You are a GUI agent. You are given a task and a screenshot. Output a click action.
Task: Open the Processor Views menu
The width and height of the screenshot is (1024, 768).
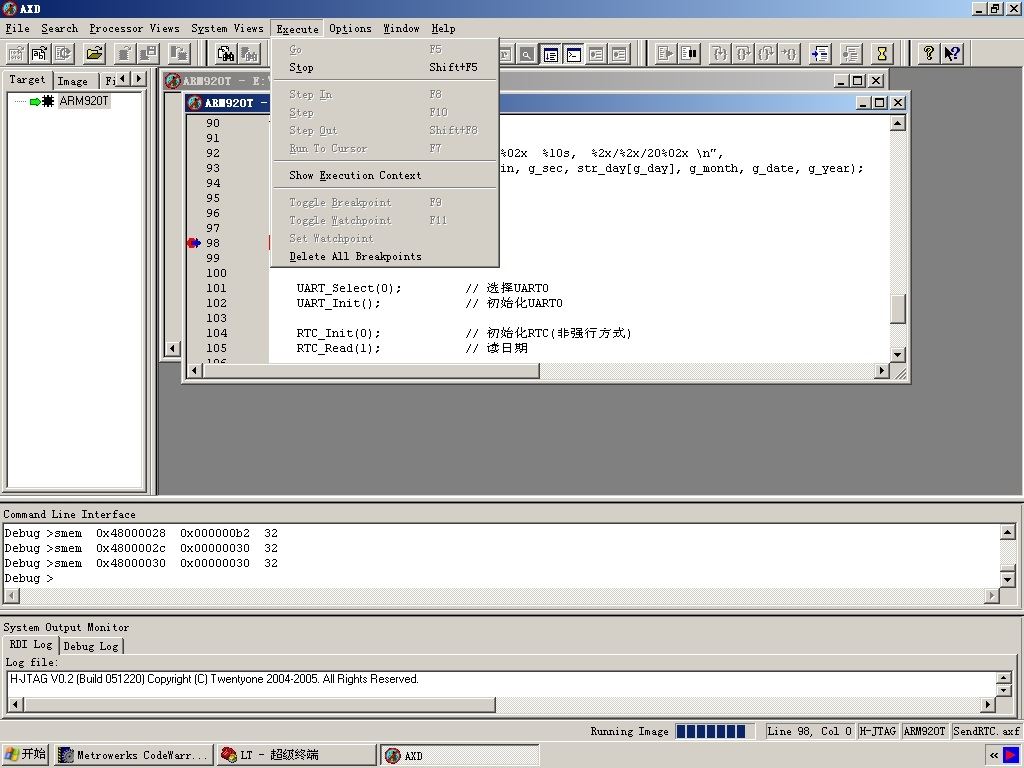pyautogui.click(x=135, y=28)
